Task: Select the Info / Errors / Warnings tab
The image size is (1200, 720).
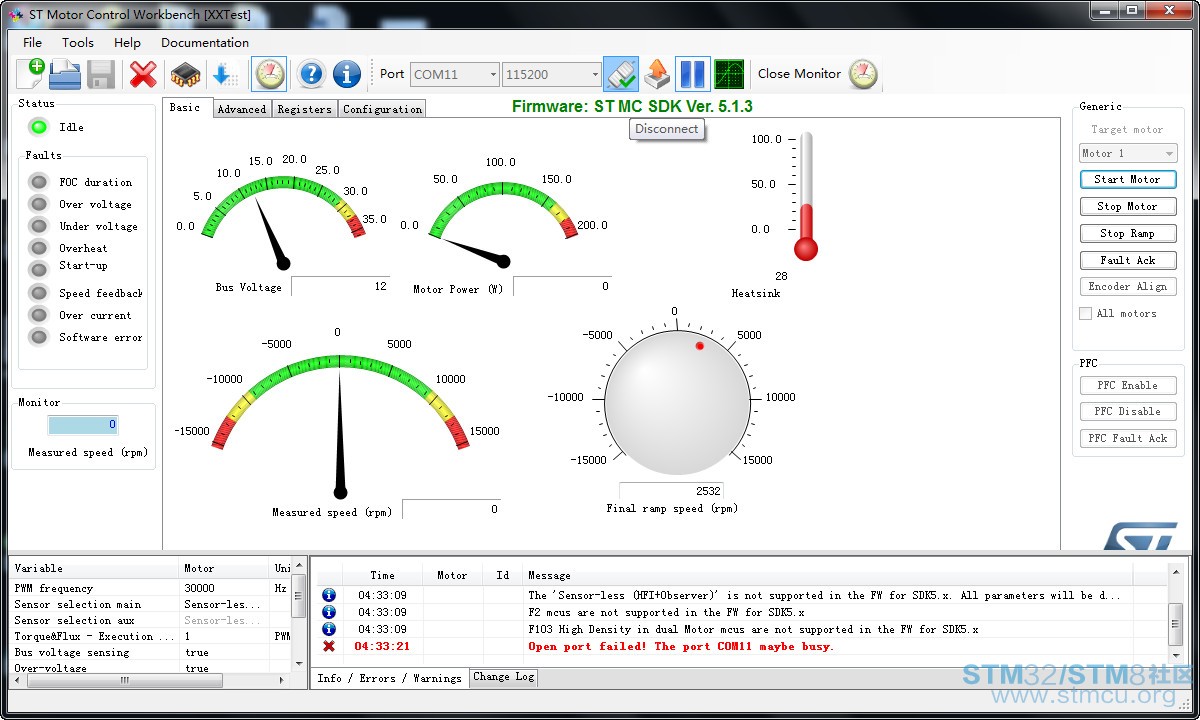Action: click(x=390, y=678)
